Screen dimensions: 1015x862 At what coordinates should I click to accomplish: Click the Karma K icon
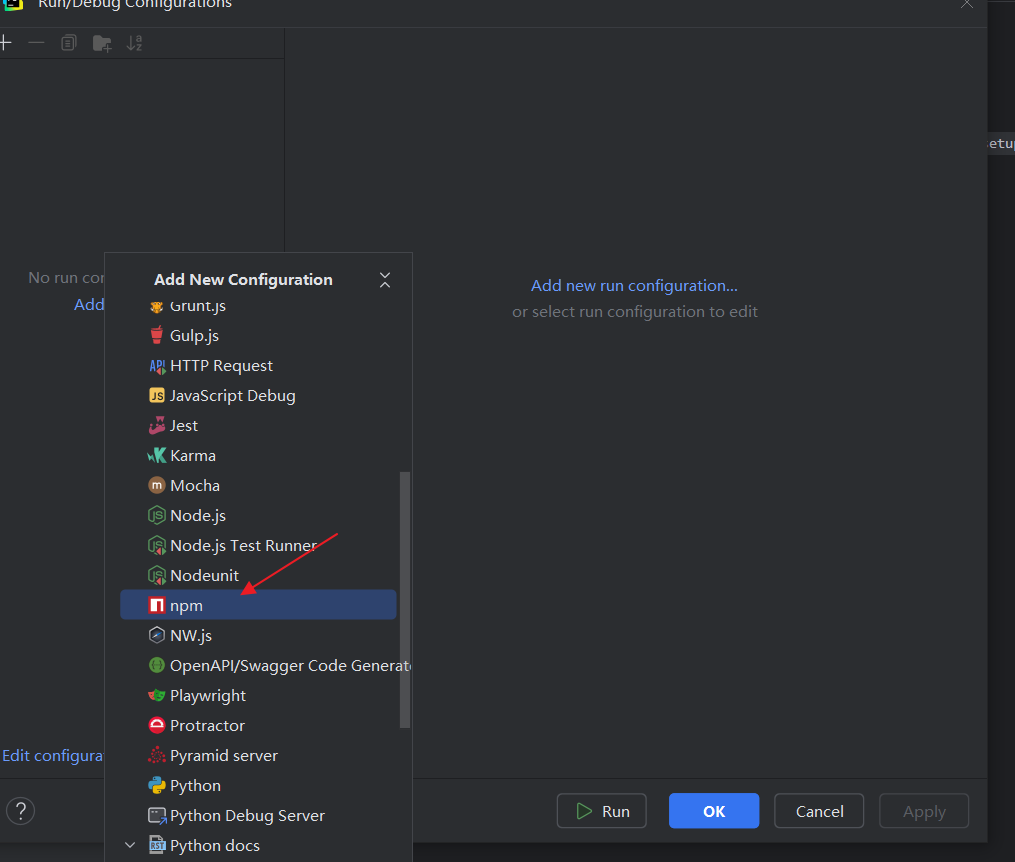(157, 456)
